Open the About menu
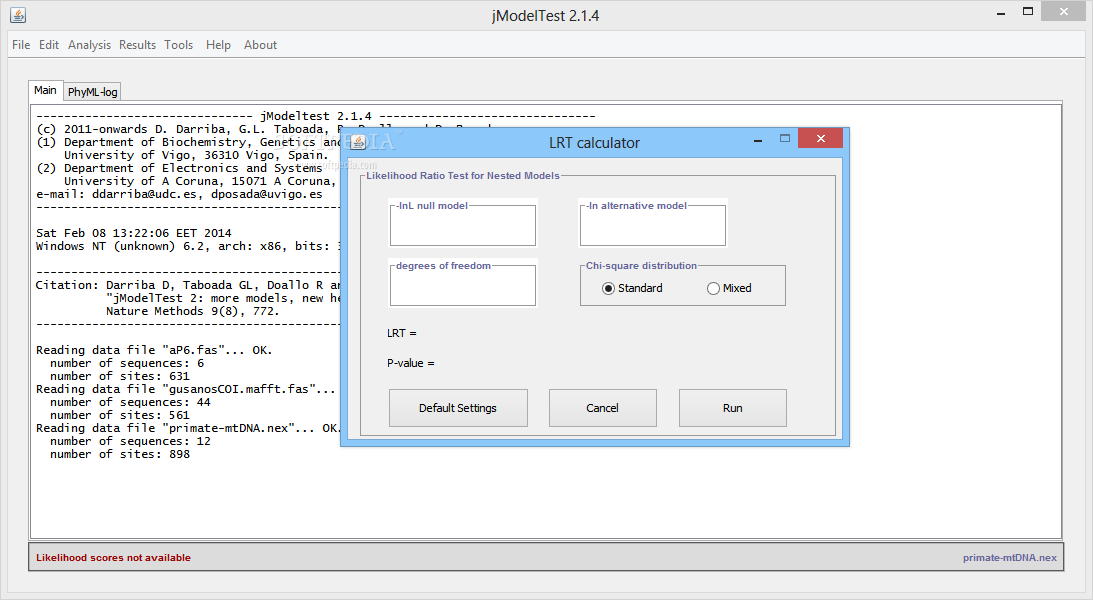1093x600 pixels. pos(260,45)
